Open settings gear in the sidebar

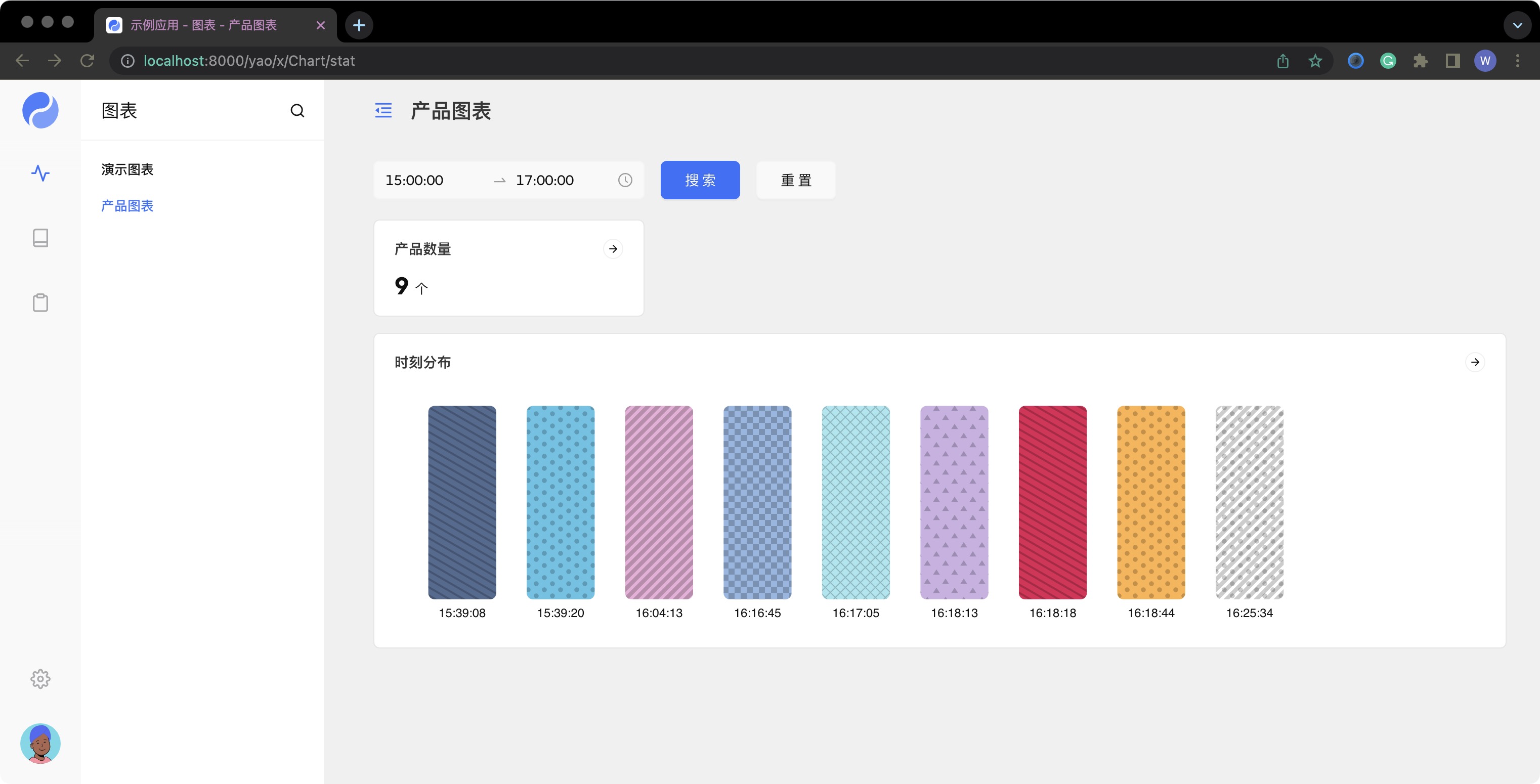(x=40, y=678)
